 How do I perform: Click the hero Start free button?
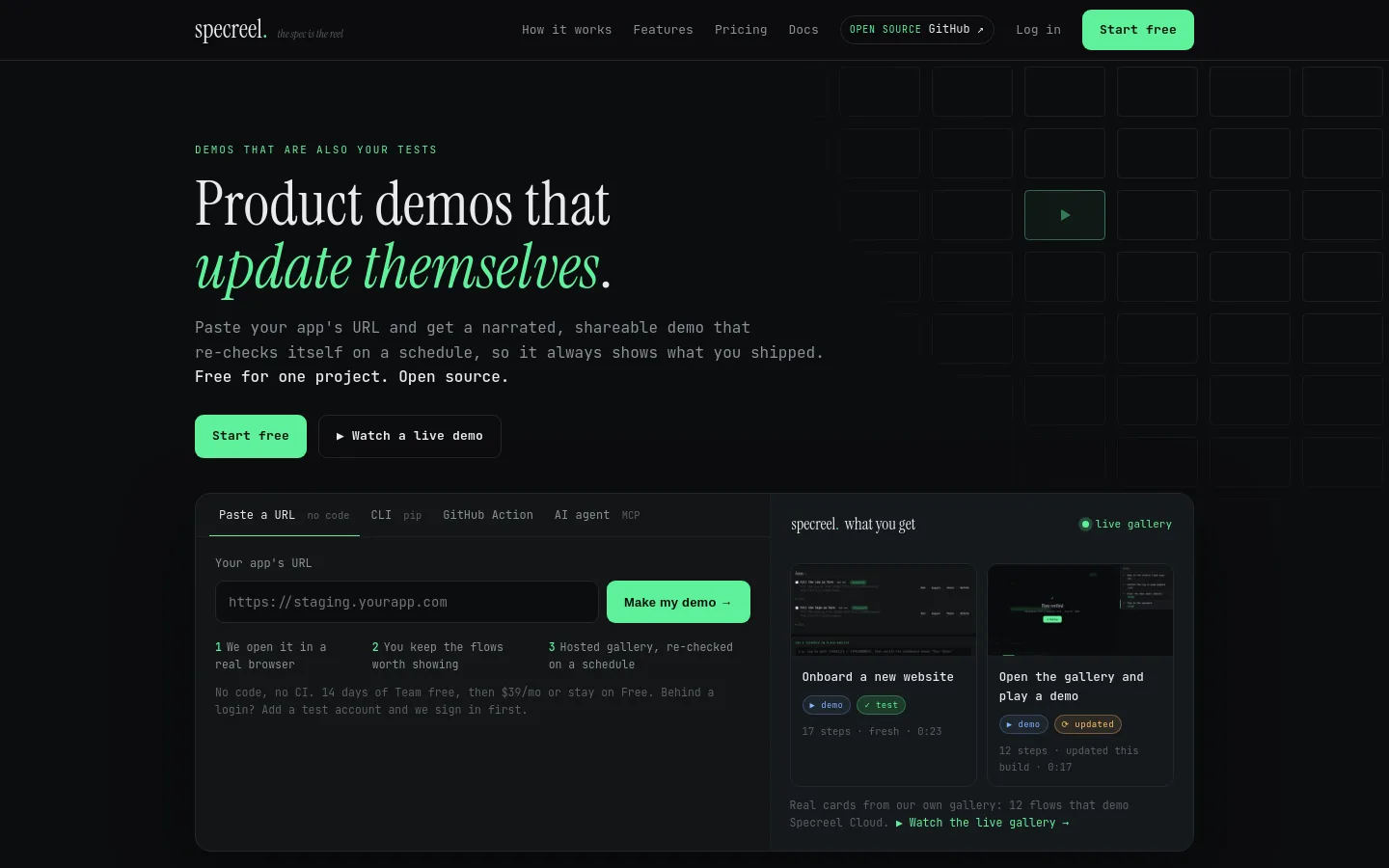[x=251, y=436]
